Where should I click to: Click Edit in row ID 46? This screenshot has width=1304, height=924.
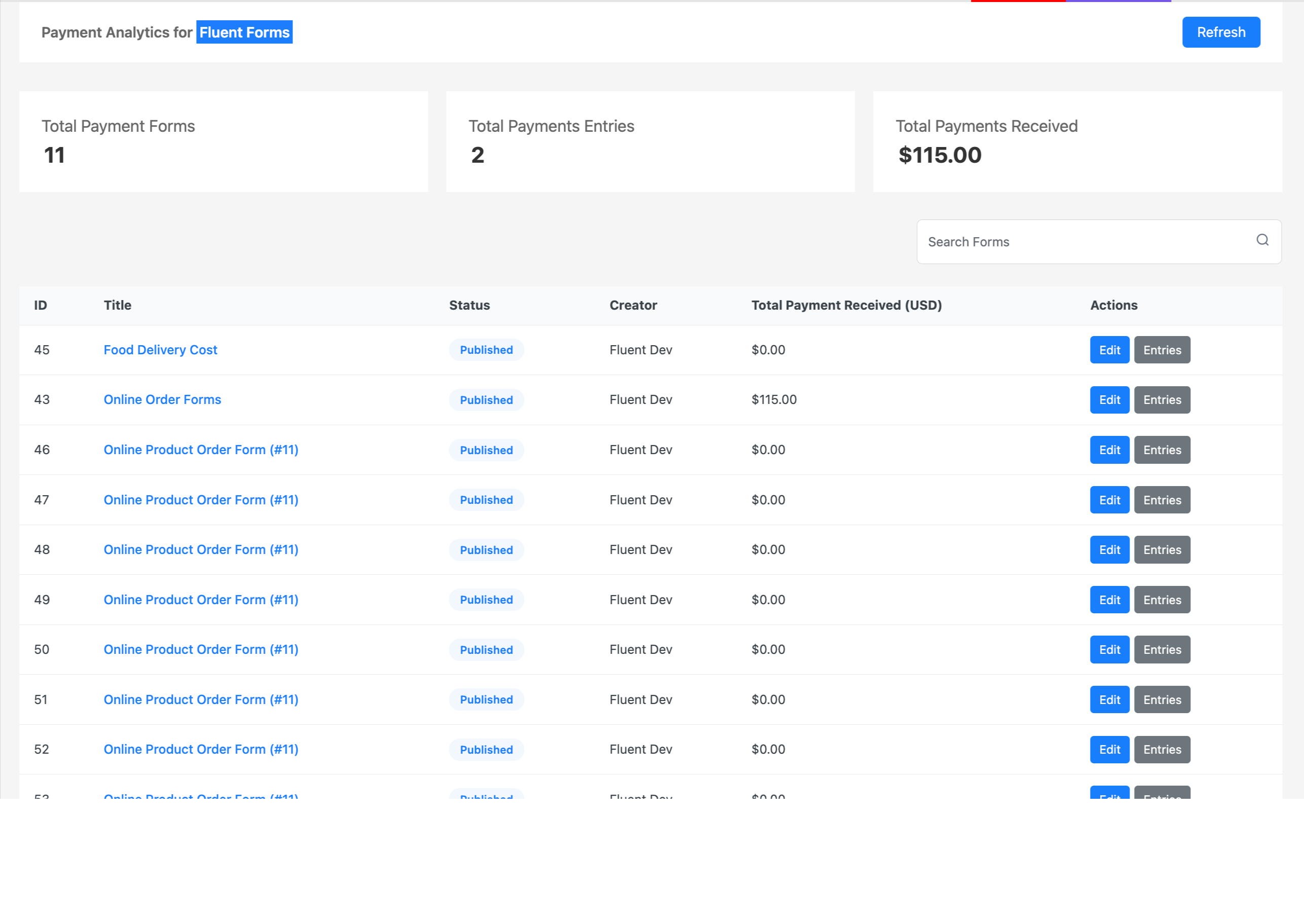point(1109,450)
